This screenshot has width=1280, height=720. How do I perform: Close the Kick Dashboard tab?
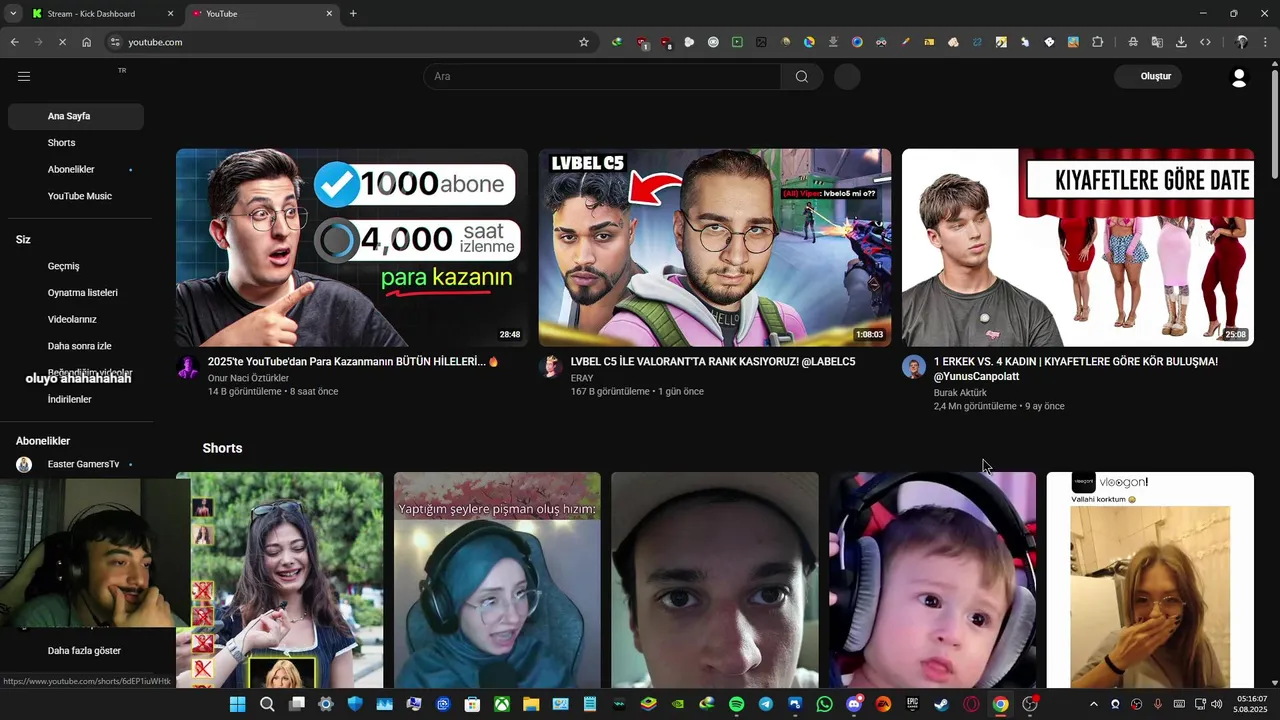[x=170, y=14]
